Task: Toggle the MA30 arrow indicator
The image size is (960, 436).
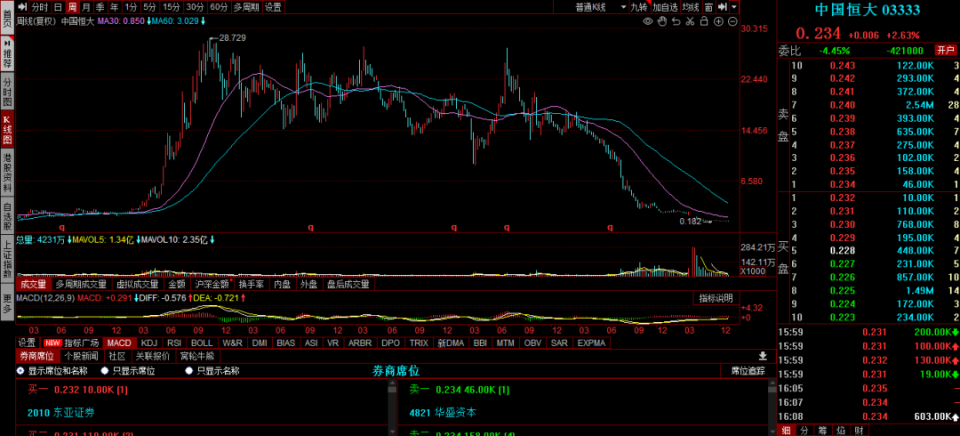Action: pos(148,21)
